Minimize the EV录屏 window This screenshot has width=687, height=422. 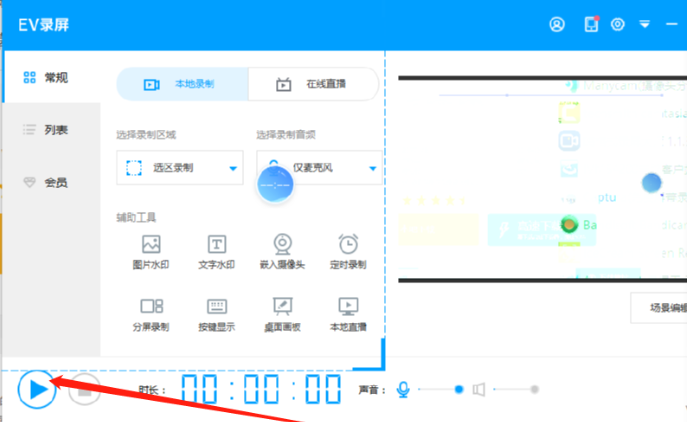pos(672,24)
